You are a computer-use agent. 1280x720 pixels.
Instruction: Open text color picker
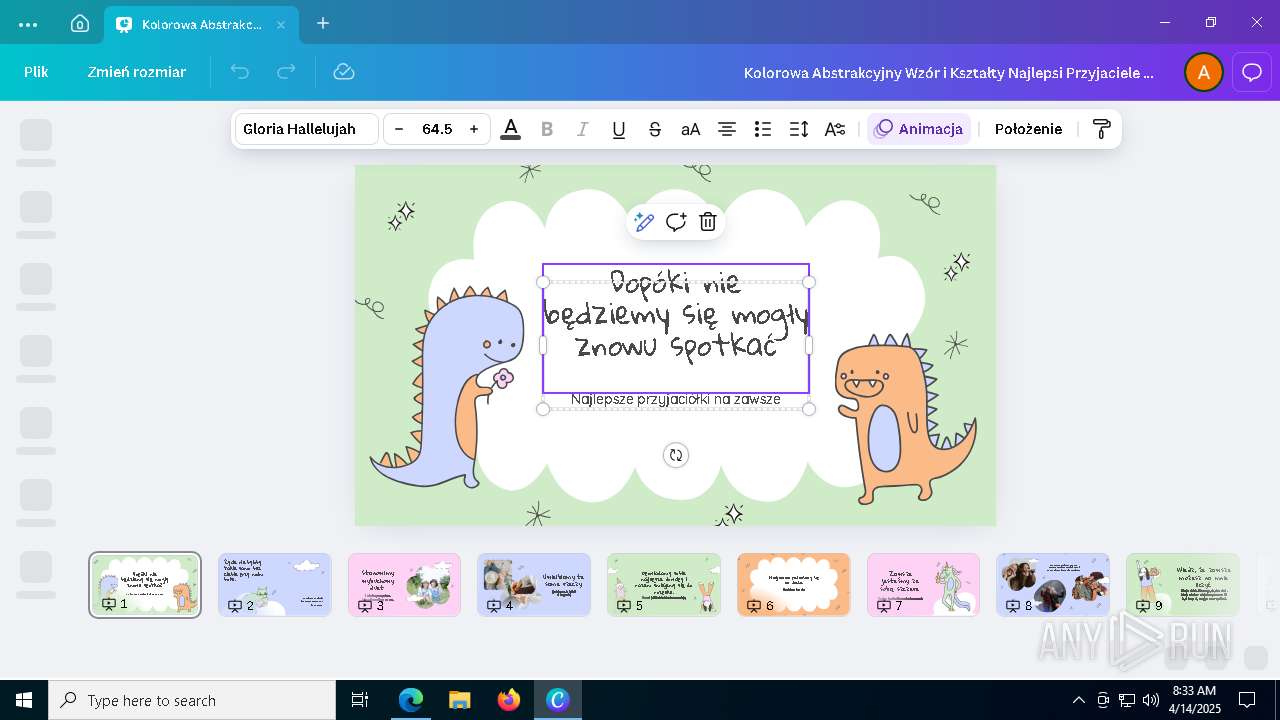tap(511, 129)
